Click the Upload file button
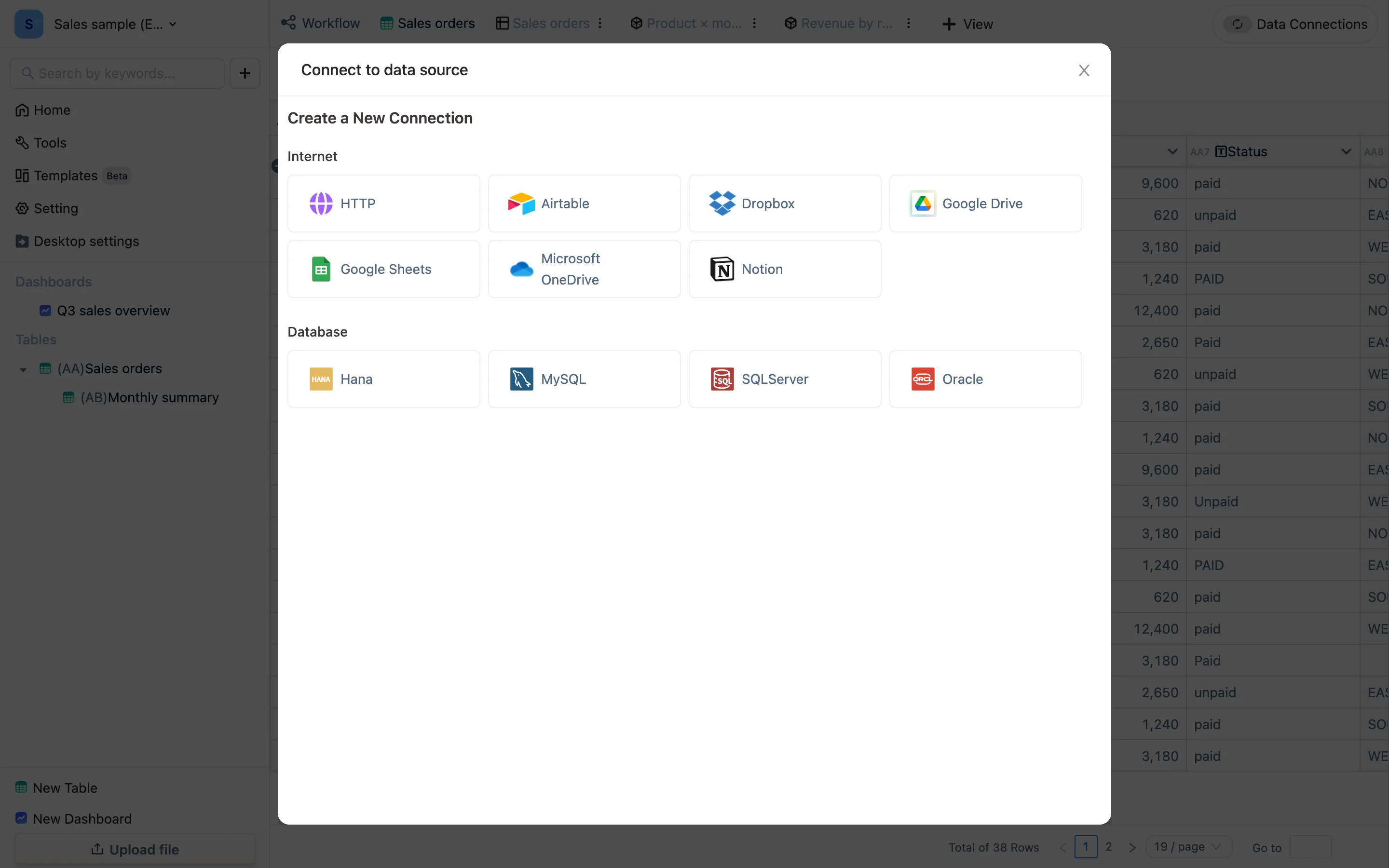This screenshot has width=1389, height=868. tap(135, 850)
